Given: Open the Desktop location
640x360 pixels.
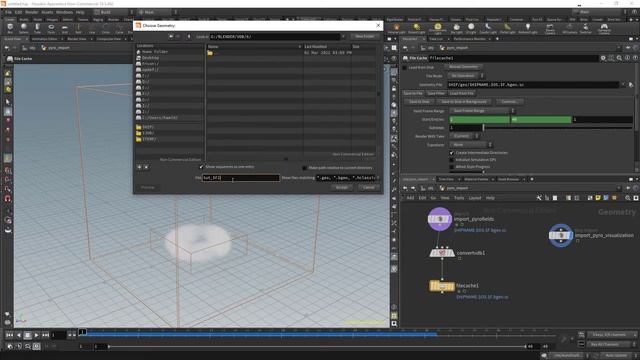Looking at the screenshot, I should coord(150,58).
